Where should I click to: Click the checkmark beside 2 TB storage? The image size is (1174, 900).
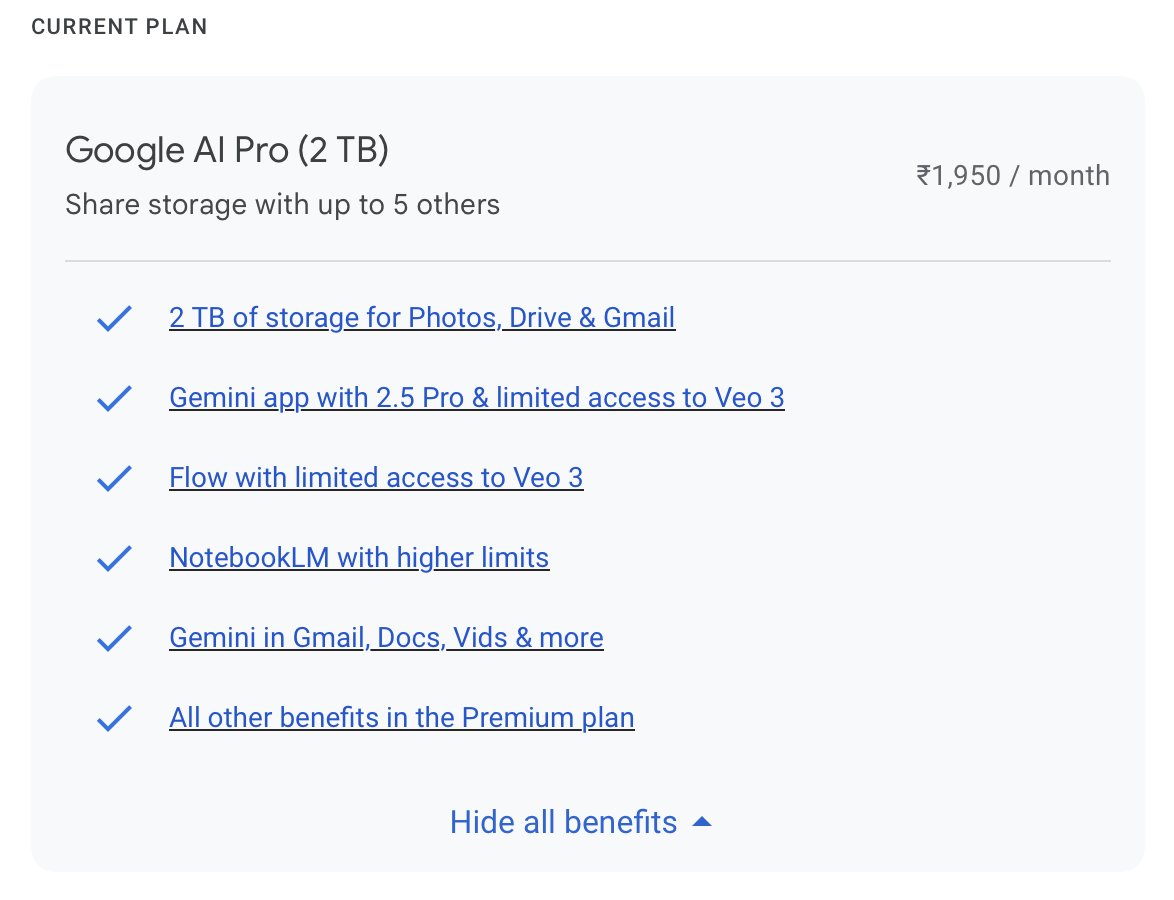(114, 319)
